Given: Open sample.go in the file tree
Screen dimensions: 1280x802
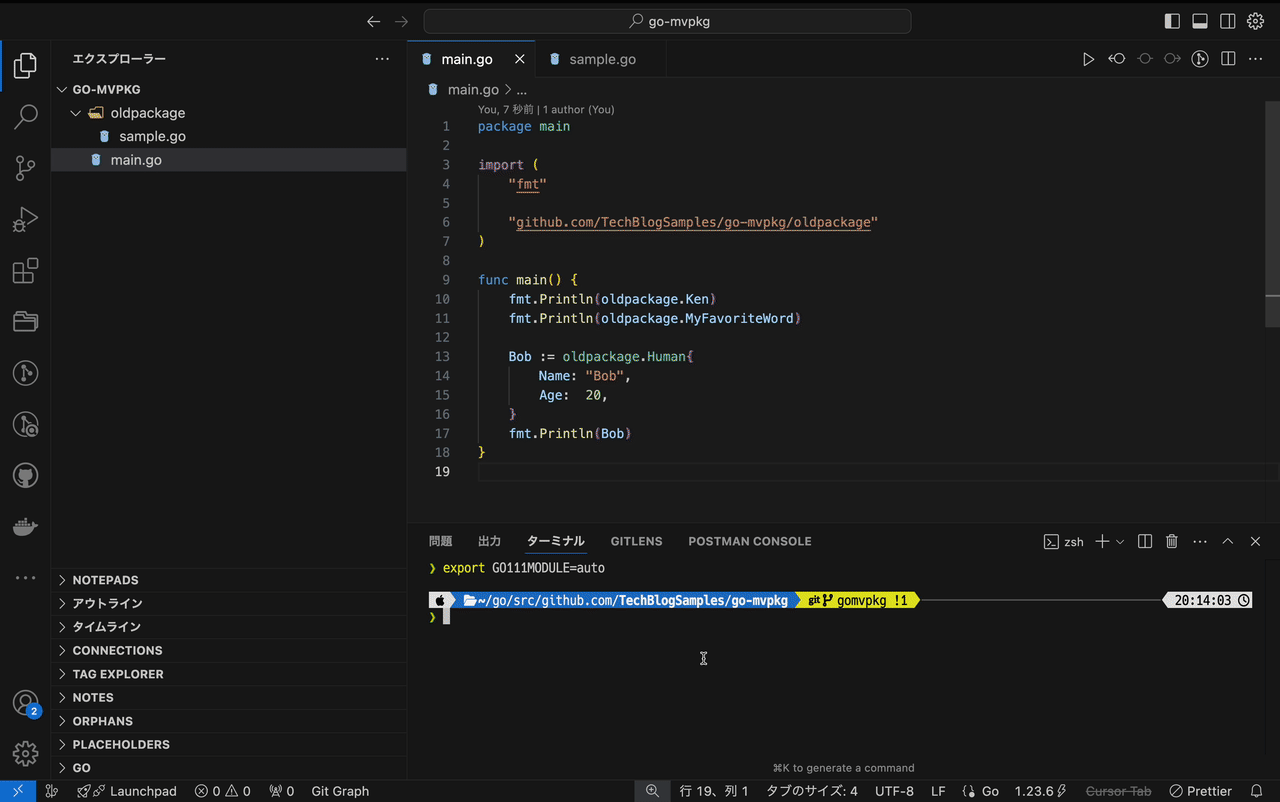Looking at the screenshot, I should pos(229,136).
